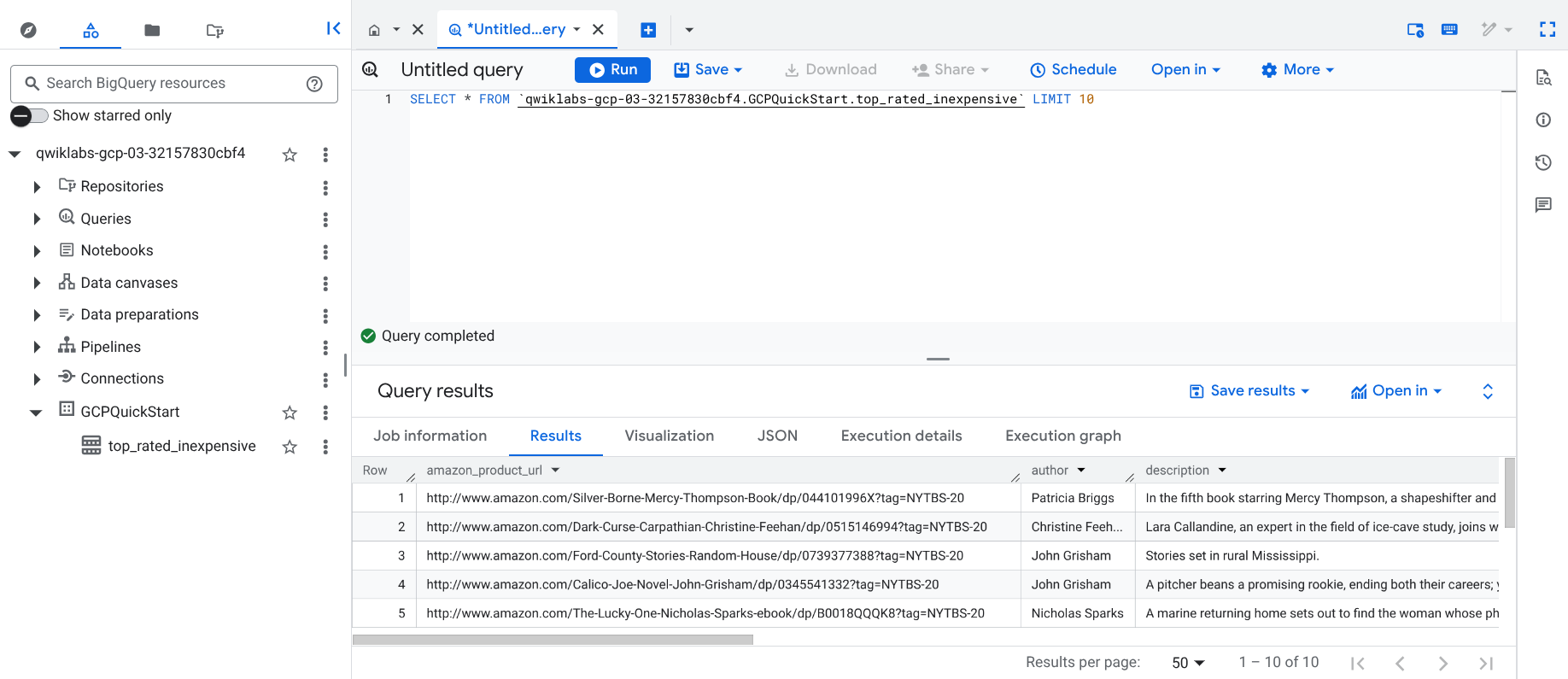The image size is (1568, 679).
Task: Expand the Pipelines node
Action: (37, 347)
